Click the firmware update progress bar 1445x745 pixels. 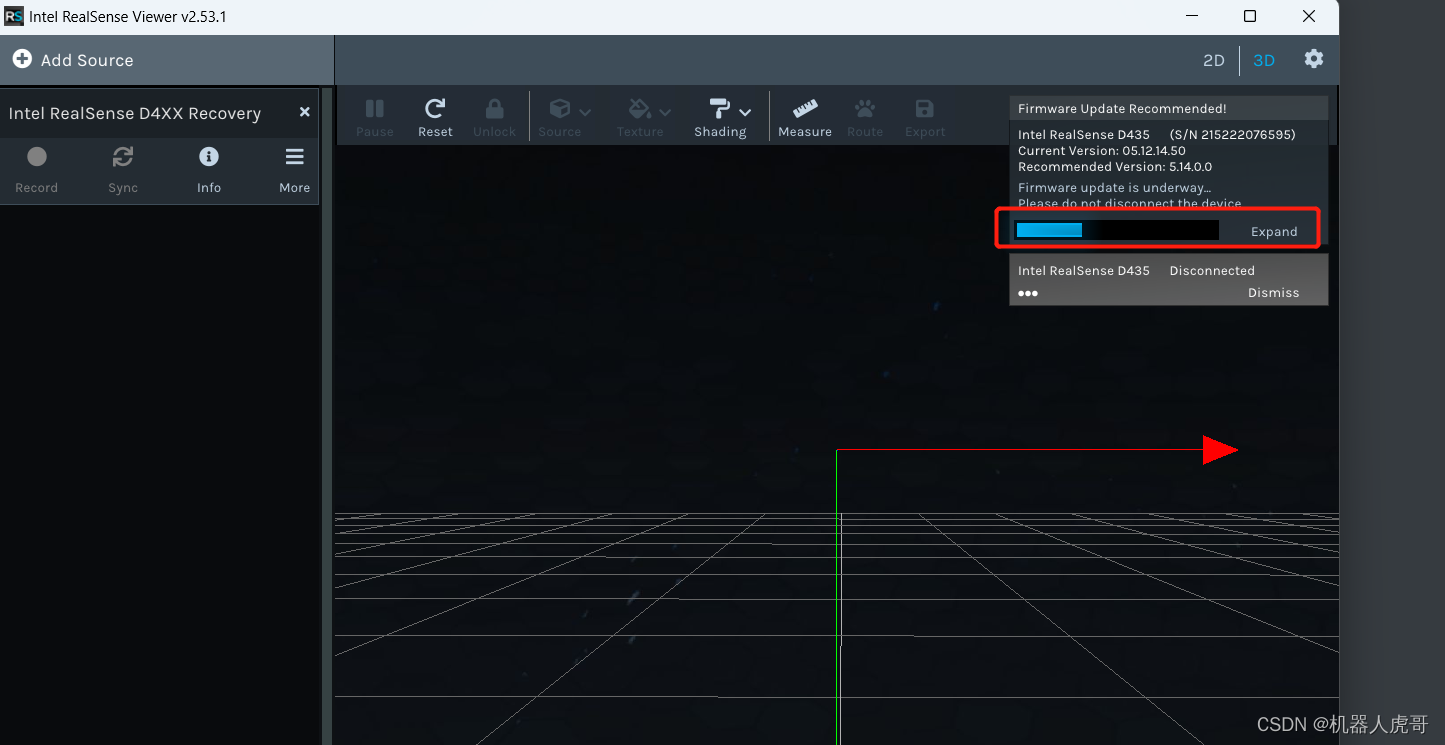pyautogui.click(x=1117, y=230)
